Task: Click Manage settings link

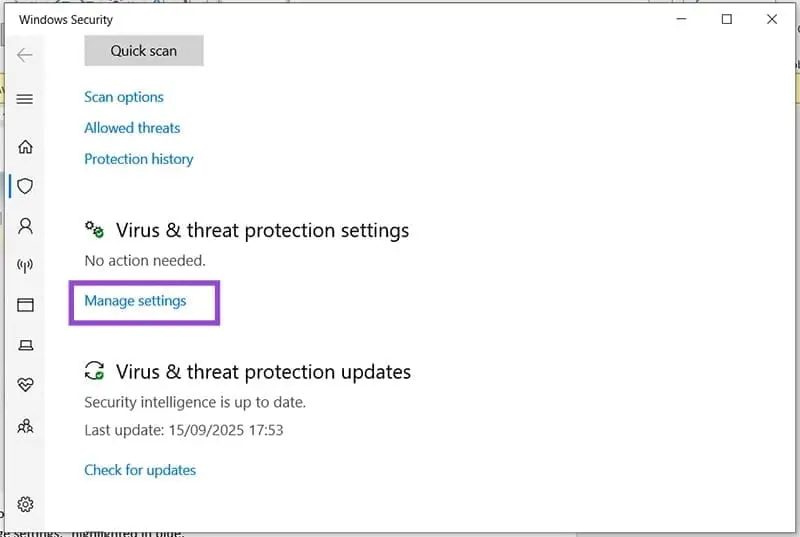Action: pyautogui.click(x=135, y=300)
